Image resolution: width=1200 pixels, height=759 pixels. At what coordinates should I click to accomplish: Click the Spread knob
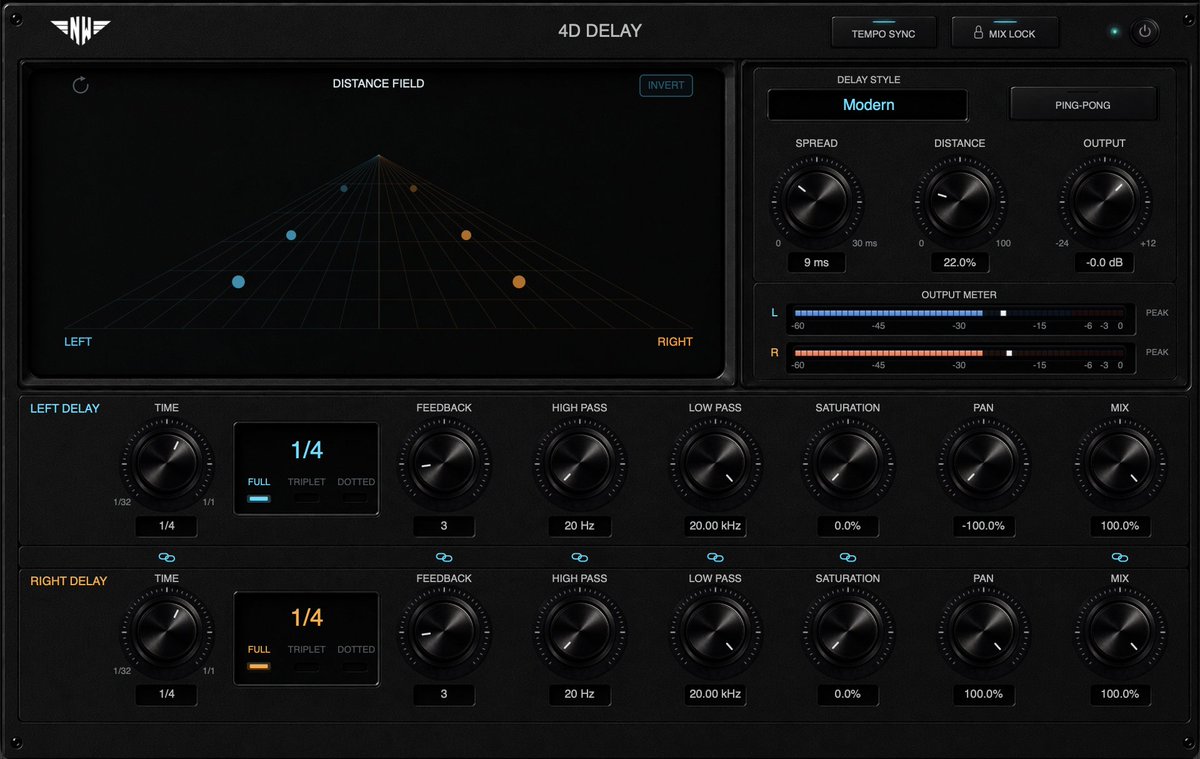click(816, 201)
